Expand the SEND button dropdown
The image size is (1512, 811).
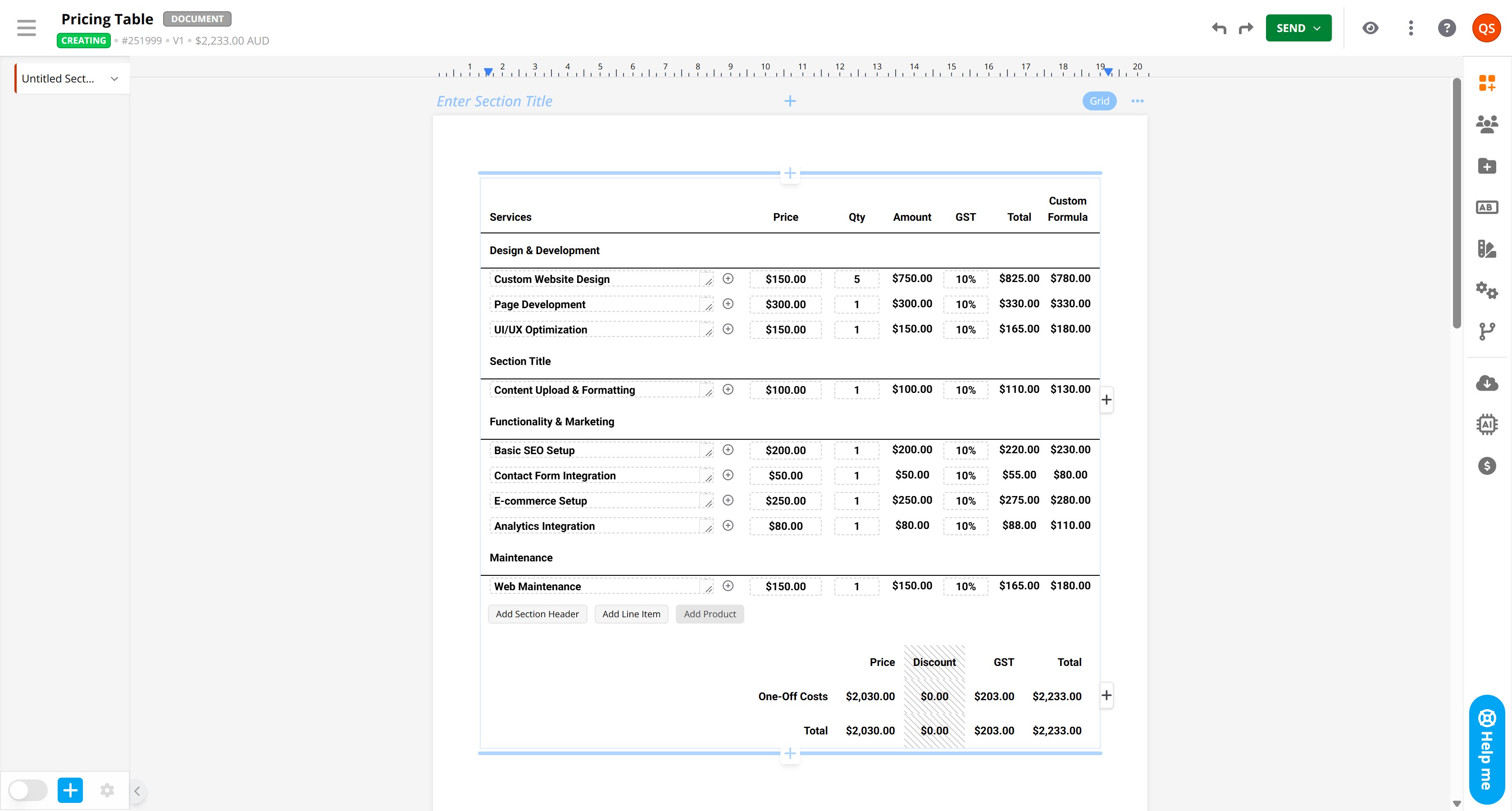(x=1316, y=28)
